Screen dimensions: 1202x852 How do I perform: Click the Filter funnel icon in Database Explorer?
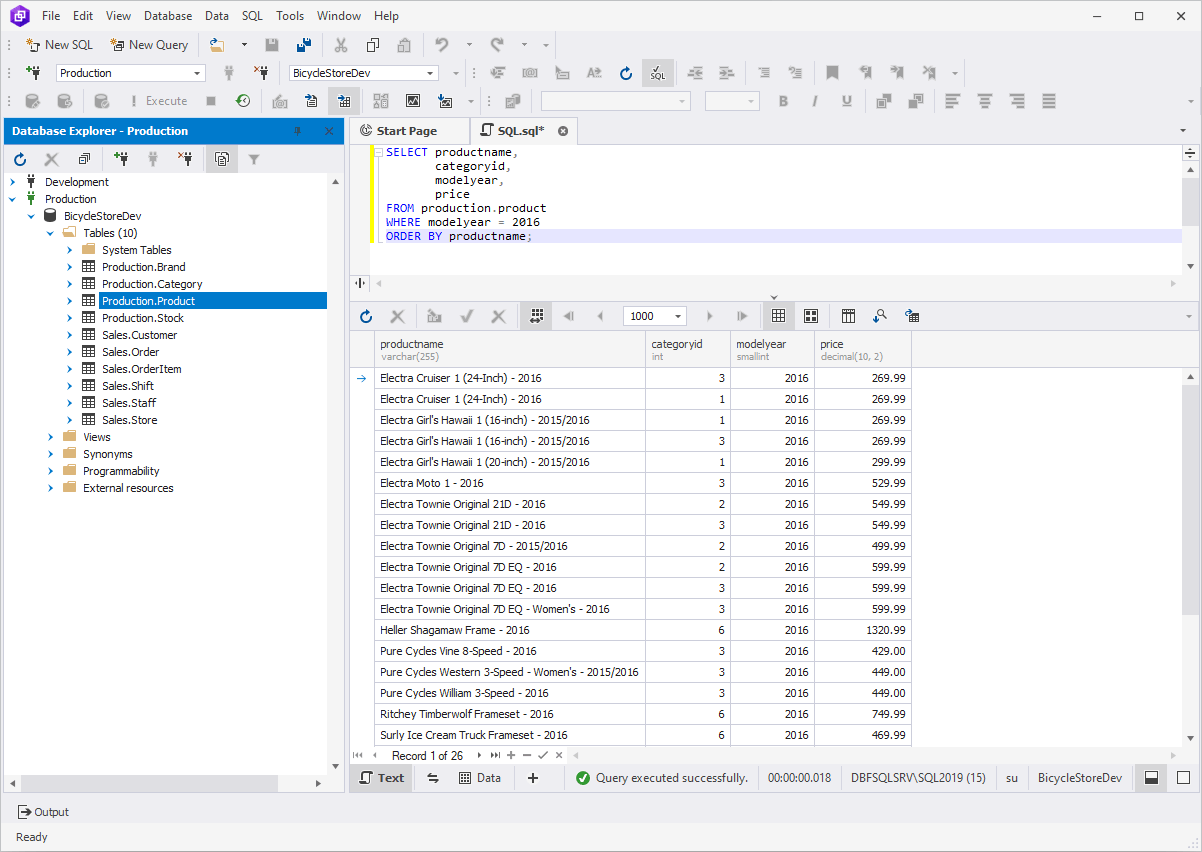click(254, 159)
